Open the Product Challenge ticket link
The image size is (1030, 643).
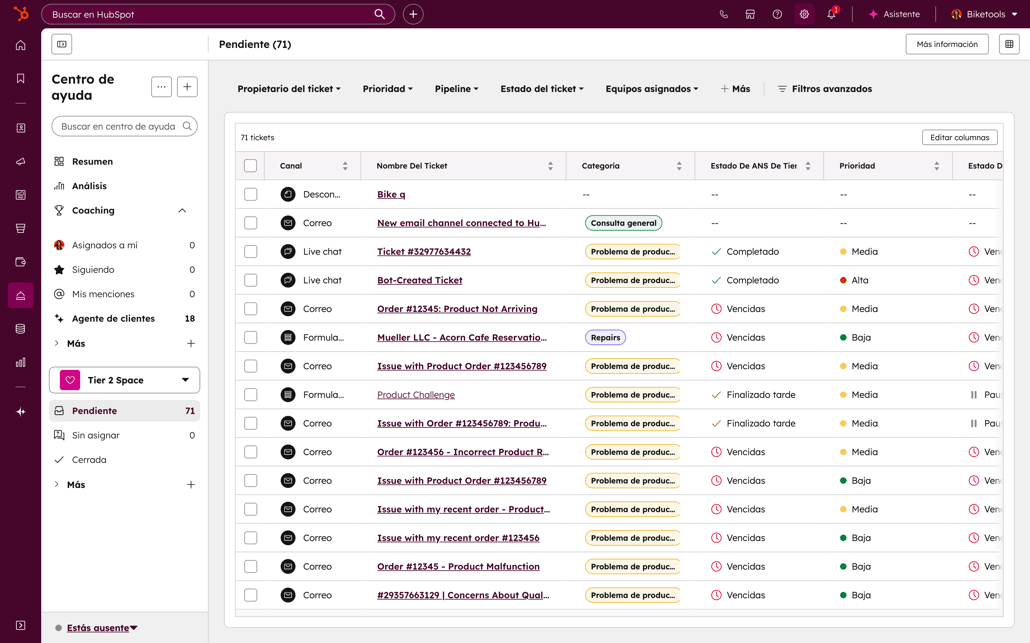pyautogui.click(x=415, y=395)
